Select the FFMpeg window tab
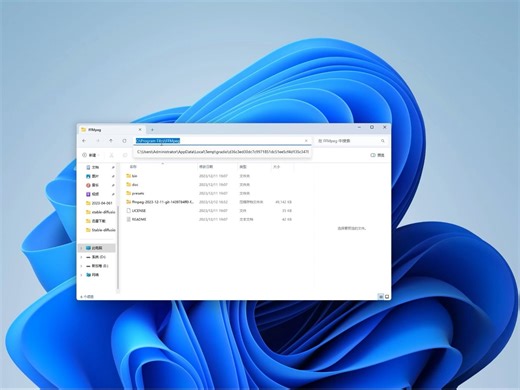520x390 pixels. tap(112, 130)
